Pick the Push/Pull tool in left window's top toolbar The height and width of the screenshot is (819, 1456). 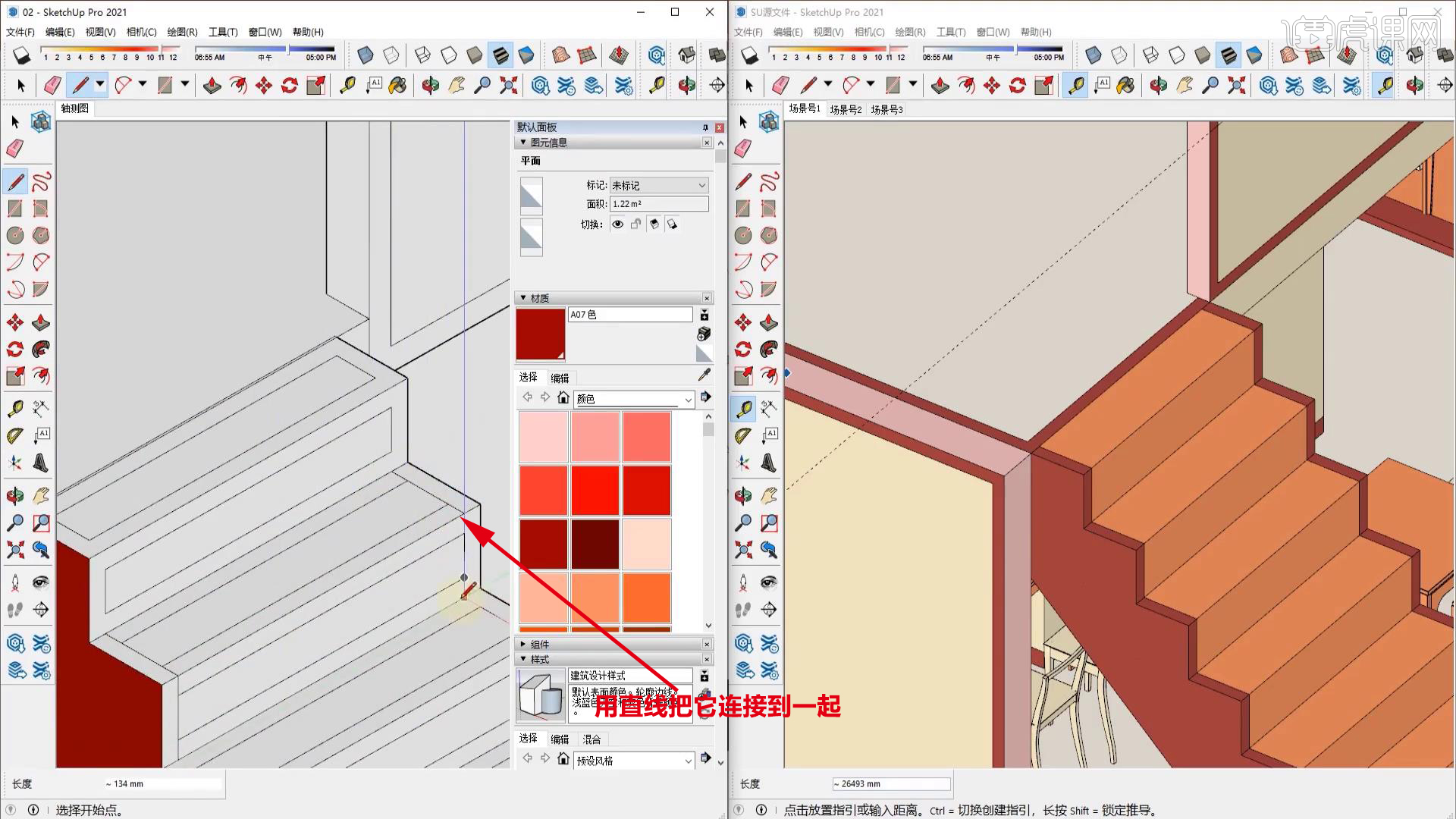(x=212, y=85)
